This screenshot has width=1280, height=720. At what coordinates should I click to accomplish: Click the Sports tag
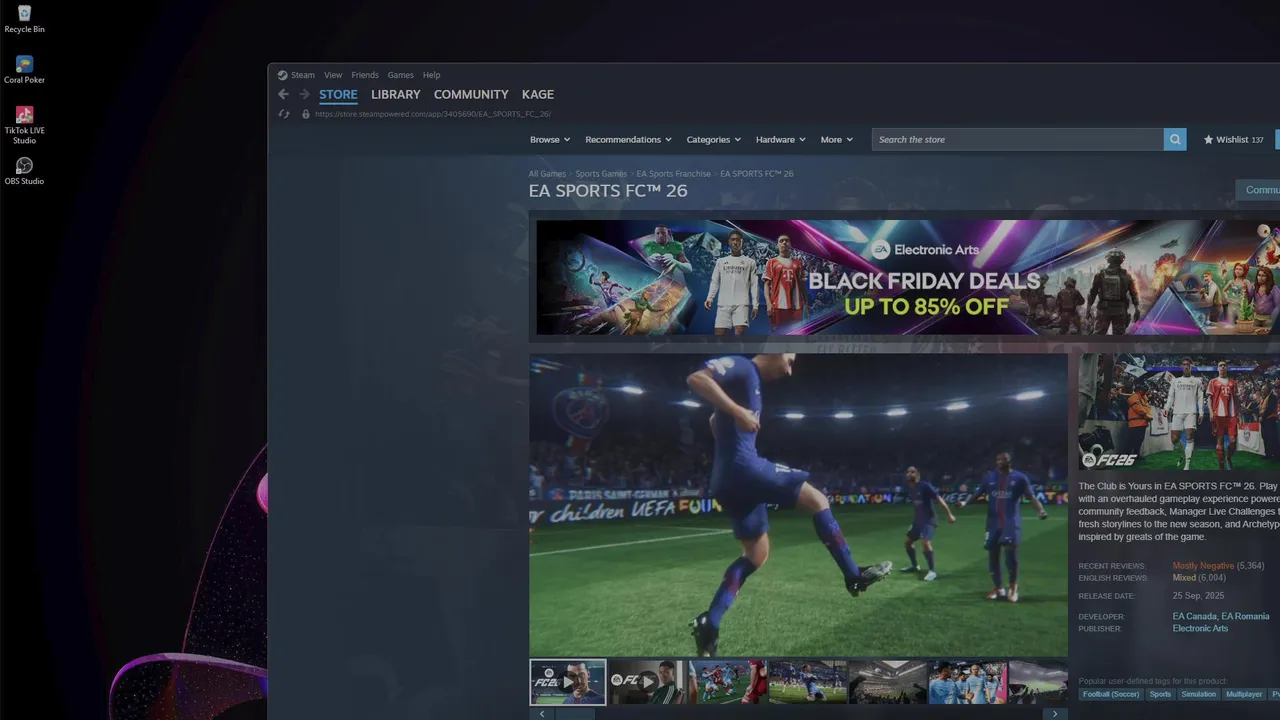pos(1160,694)
